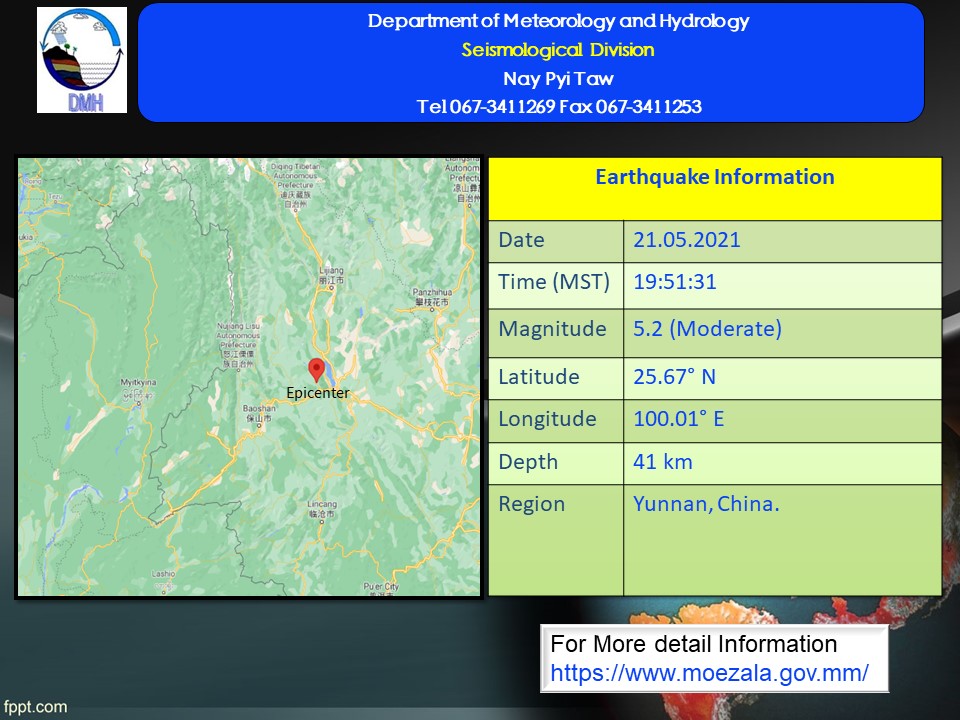Click the region value Yunnan, China.
Image resolution: width=960 pixels, height=720 pixels.
(706, 504)
